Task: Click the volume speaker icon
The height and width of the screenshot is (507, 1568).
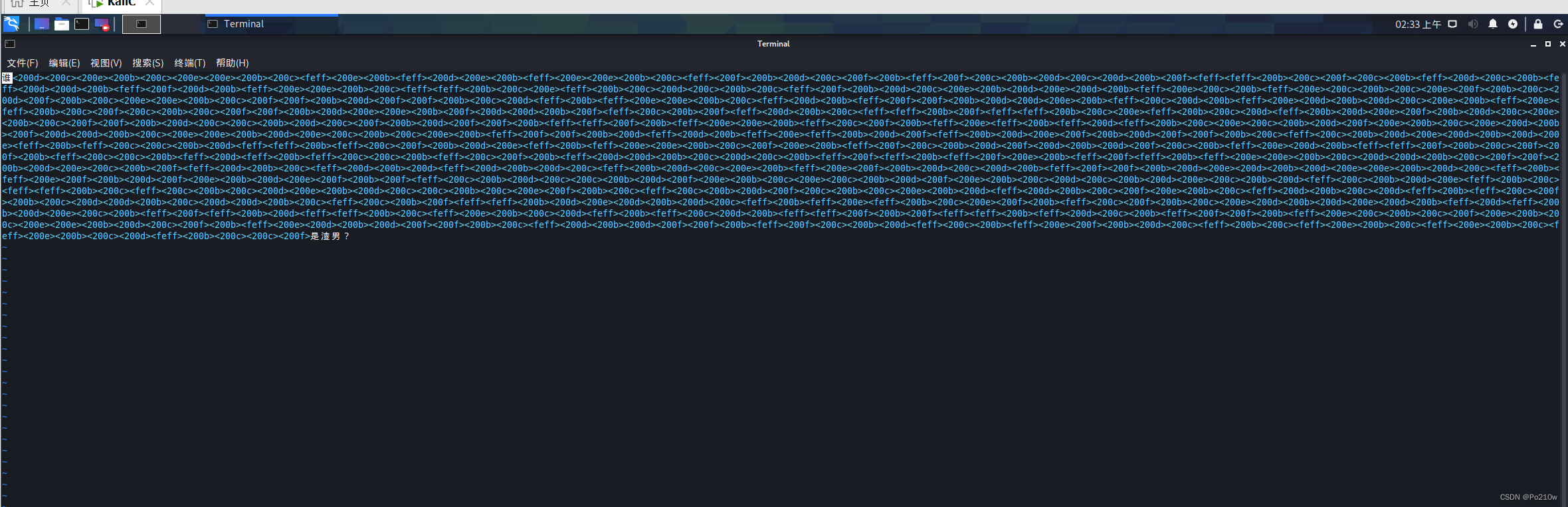Action: (1472, 24)
